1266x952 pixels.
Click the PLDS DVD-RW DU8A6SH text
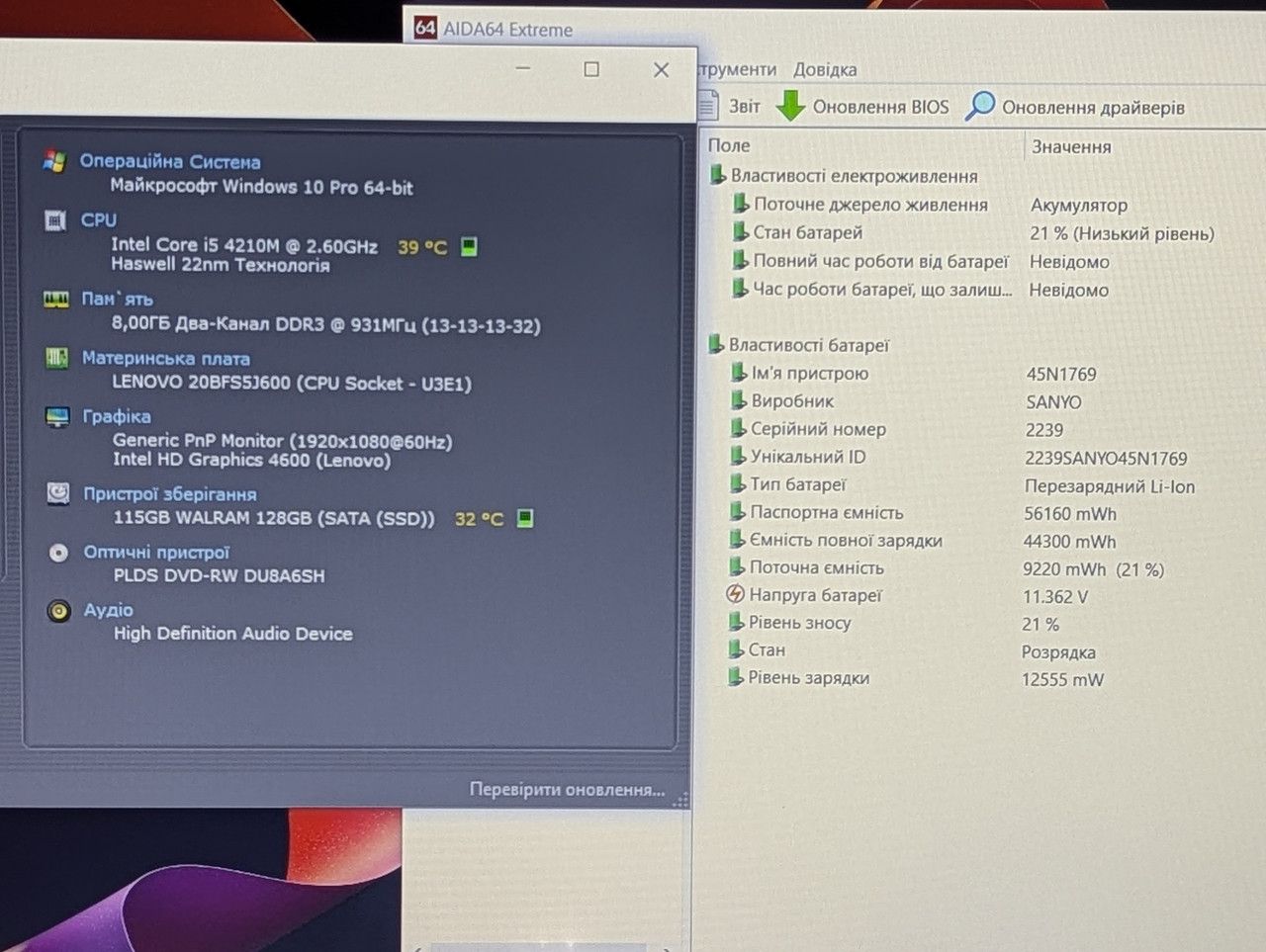point(219,575)
